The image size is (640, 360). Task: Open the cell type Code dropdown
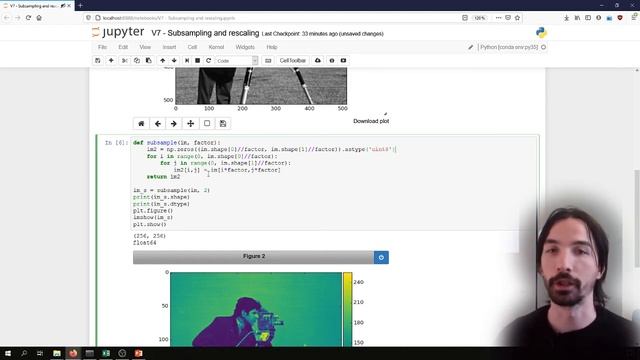237,60
